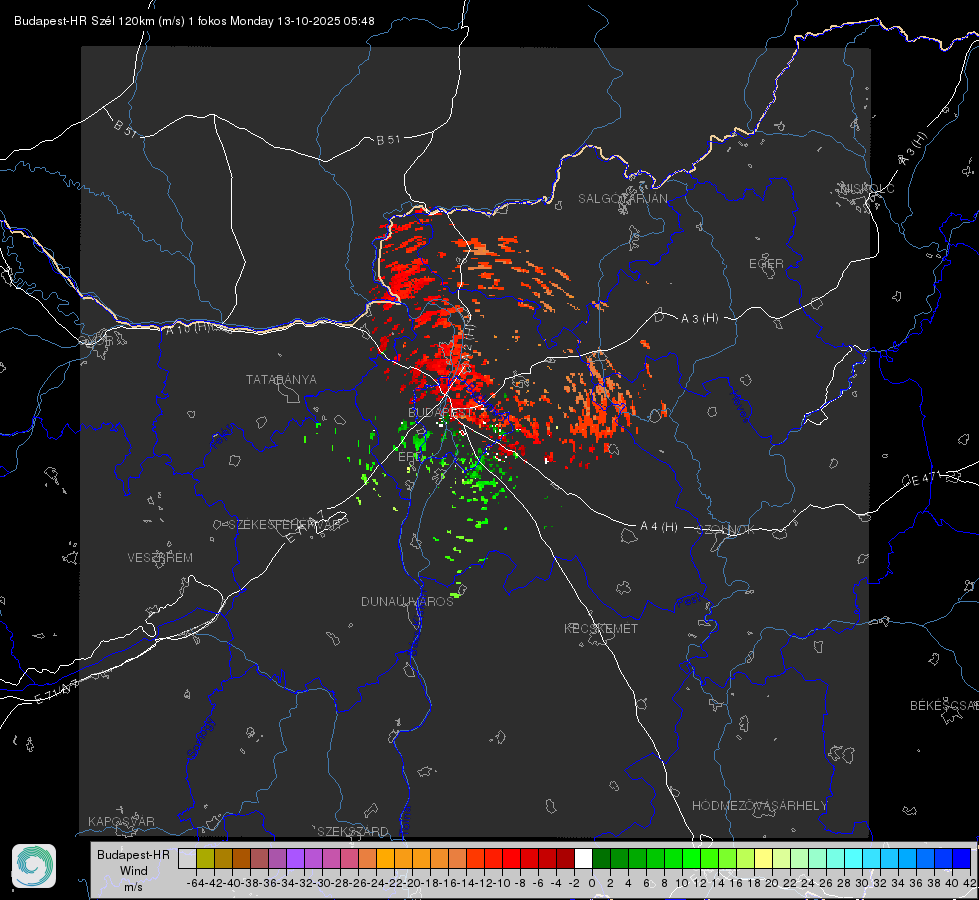This screenshot has width=979, height=900.
Task: Click the TATABÁNYA city label
Action: 281,379
